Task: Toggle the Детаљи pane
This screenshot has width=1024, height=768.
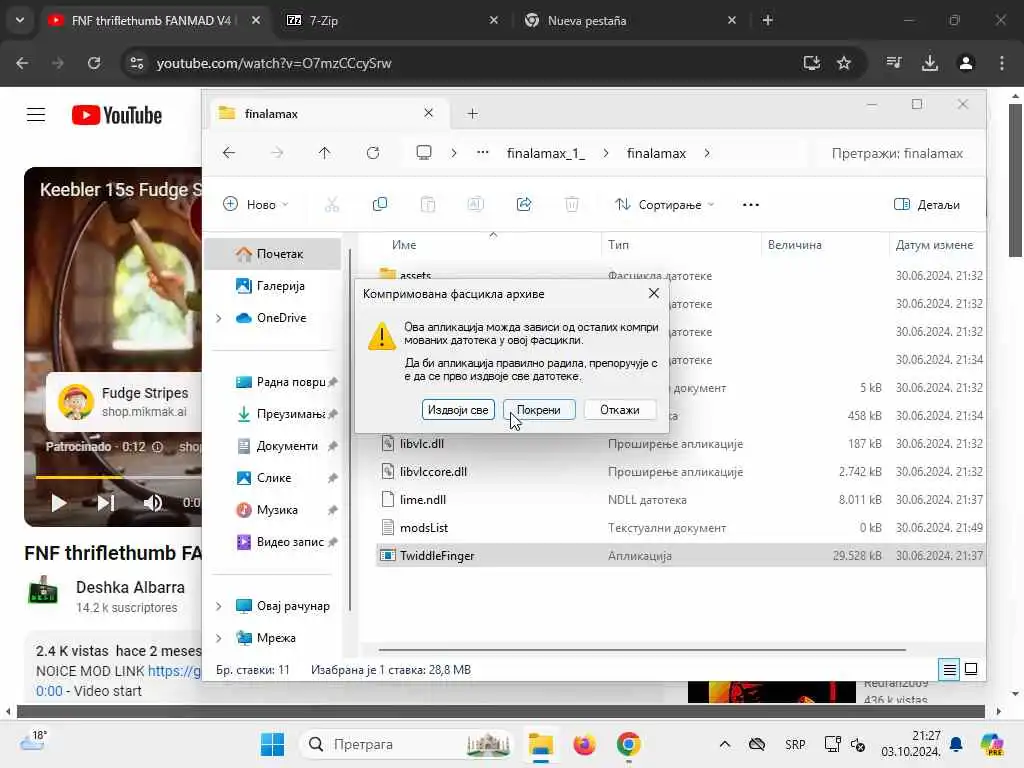Action: click(x=927, y=204)
